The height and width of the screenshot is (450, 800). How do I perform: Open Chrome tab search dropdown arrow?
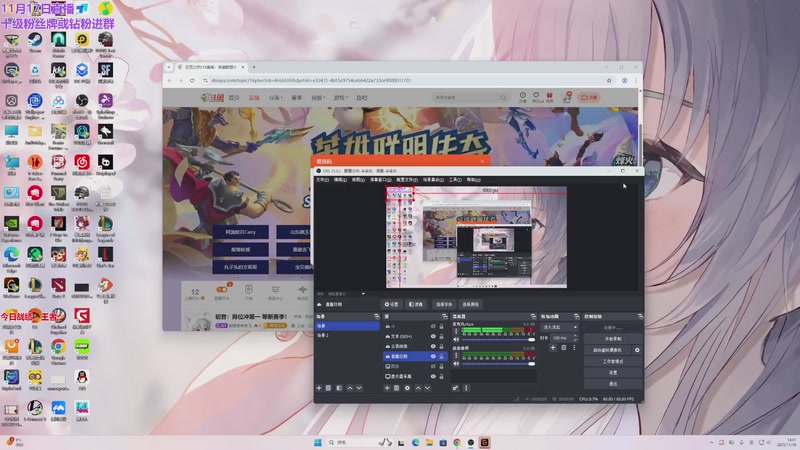pos(169,67)
